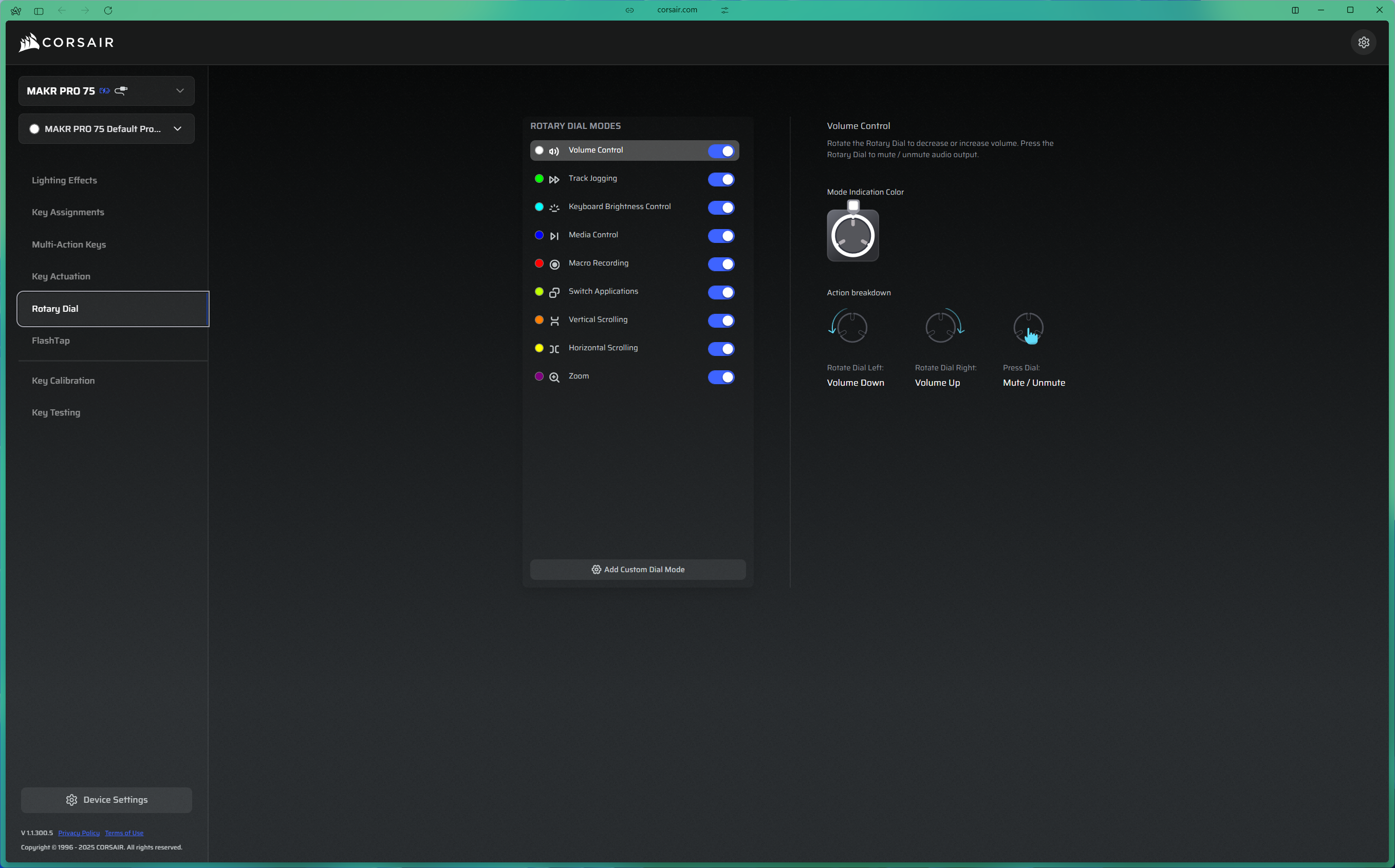The height and width of the screenshot is (868, 1395).
Task: Open the Privacy Policy link
Action: point(79,833)
